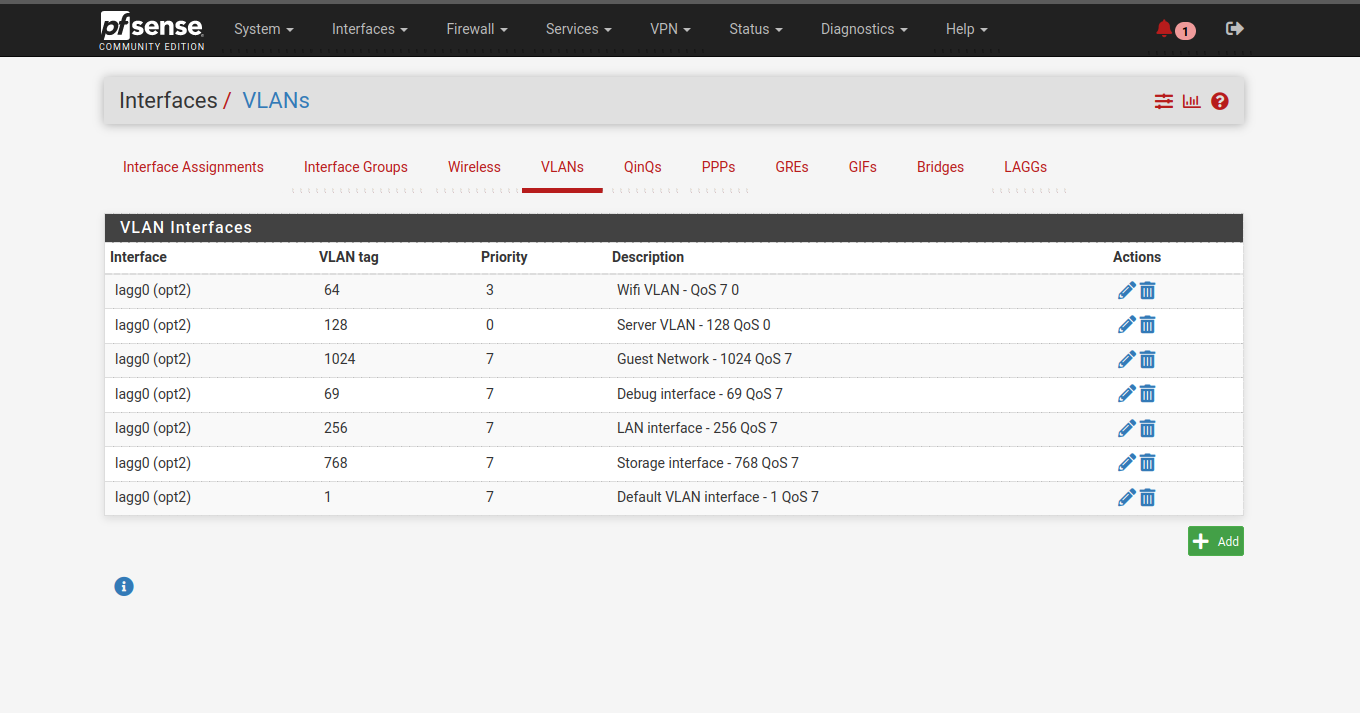Expand the Help menu
Viewport: 1360px width, 713px height.
coord(967,29)
